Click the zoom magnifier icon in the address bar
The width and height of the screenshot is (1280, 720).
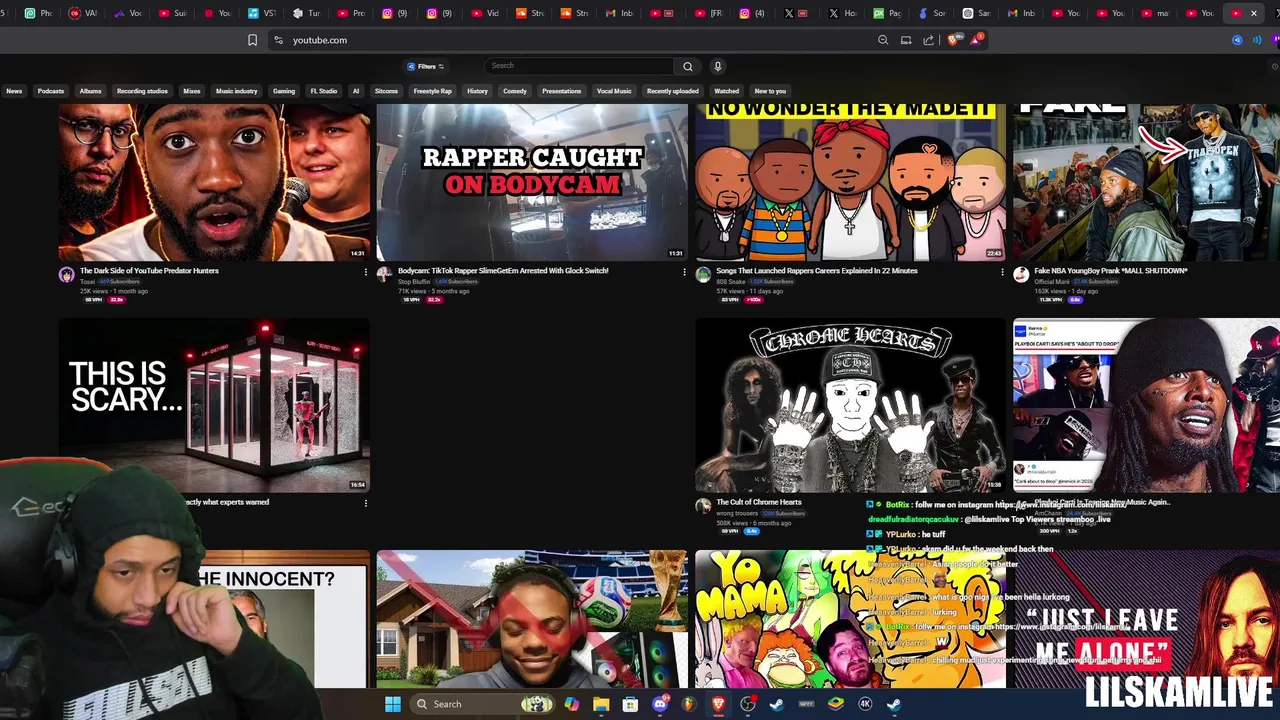coord(883,40)
